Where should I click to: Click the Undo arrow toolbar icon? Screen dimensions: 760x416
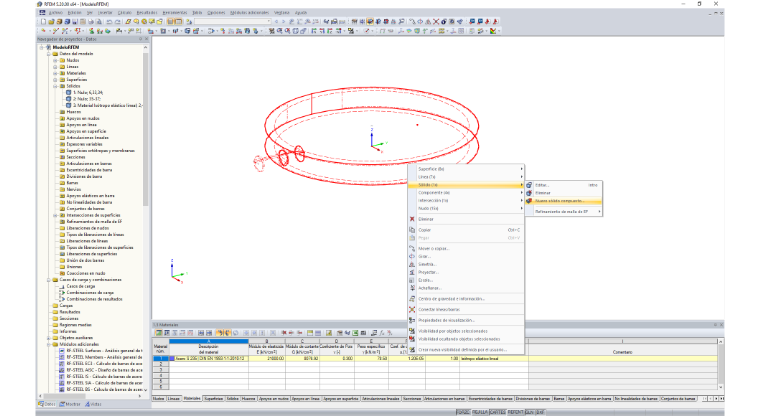[109, 21]
